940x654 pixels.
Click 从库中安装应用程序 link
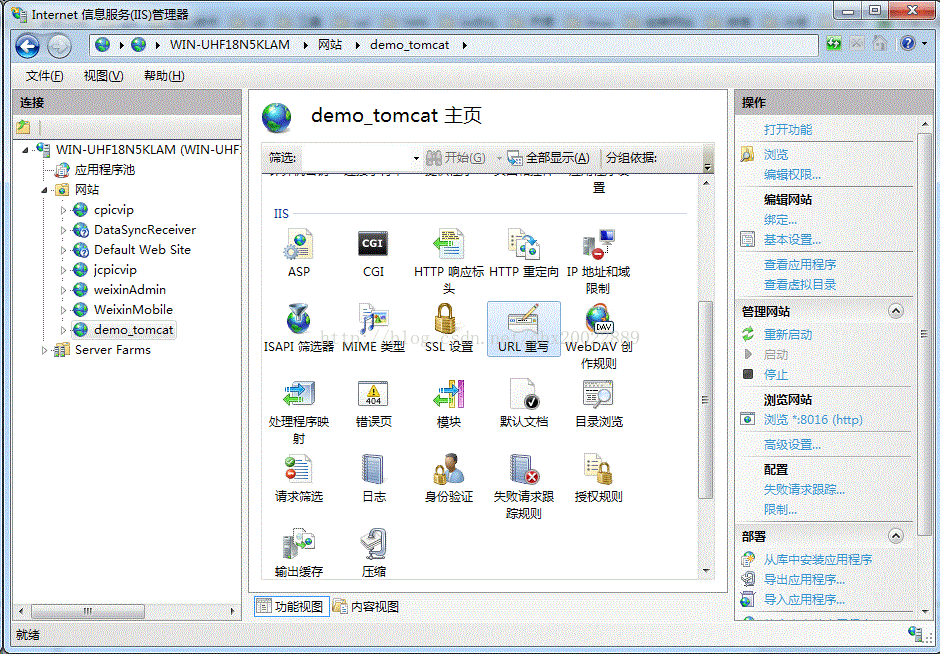tap(818, 559)
